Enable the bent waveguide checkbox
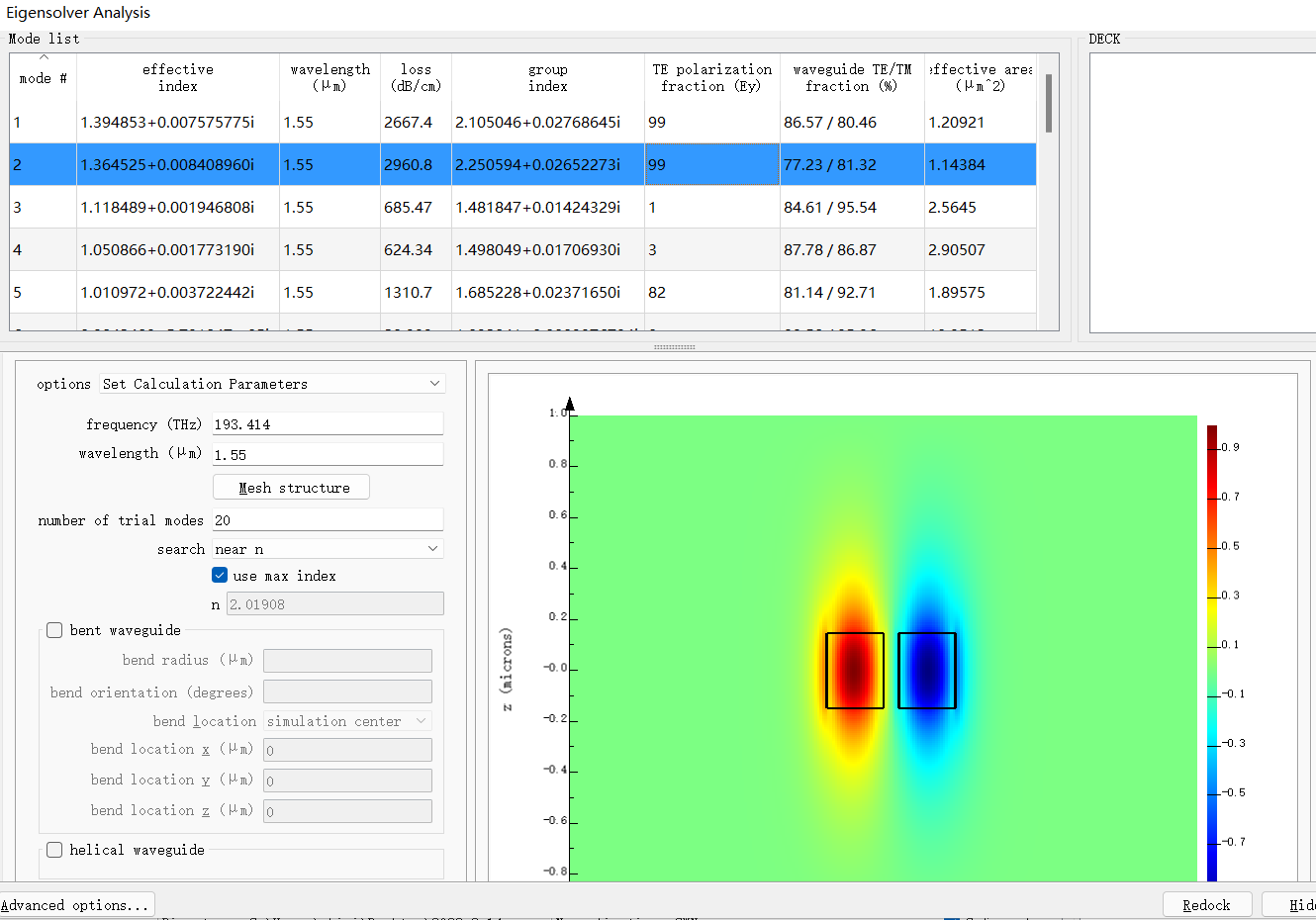Viewport: 1316px width, 920px height. [x=55, y=630]
